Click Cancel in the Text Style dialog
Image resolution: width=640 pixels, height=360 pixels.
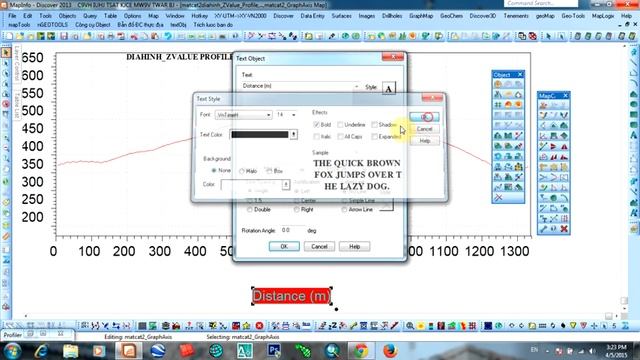[424, 129]
